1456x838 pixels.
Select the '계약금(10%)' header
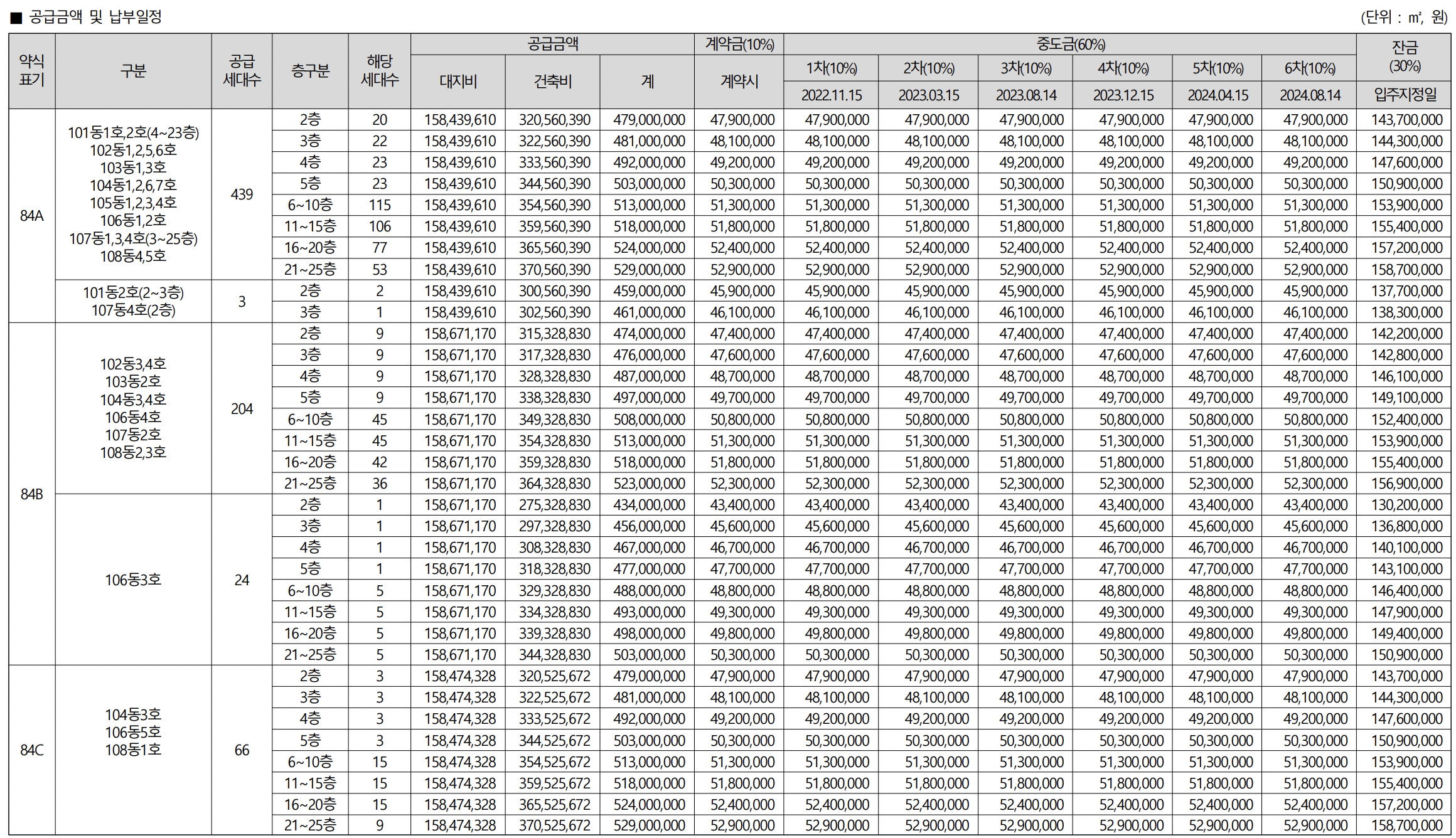click(x=739, y=45)
